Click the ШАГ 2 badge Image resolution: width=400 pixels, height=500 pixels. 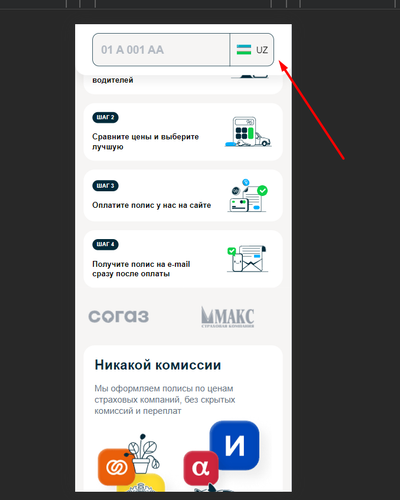click(105, 117)
